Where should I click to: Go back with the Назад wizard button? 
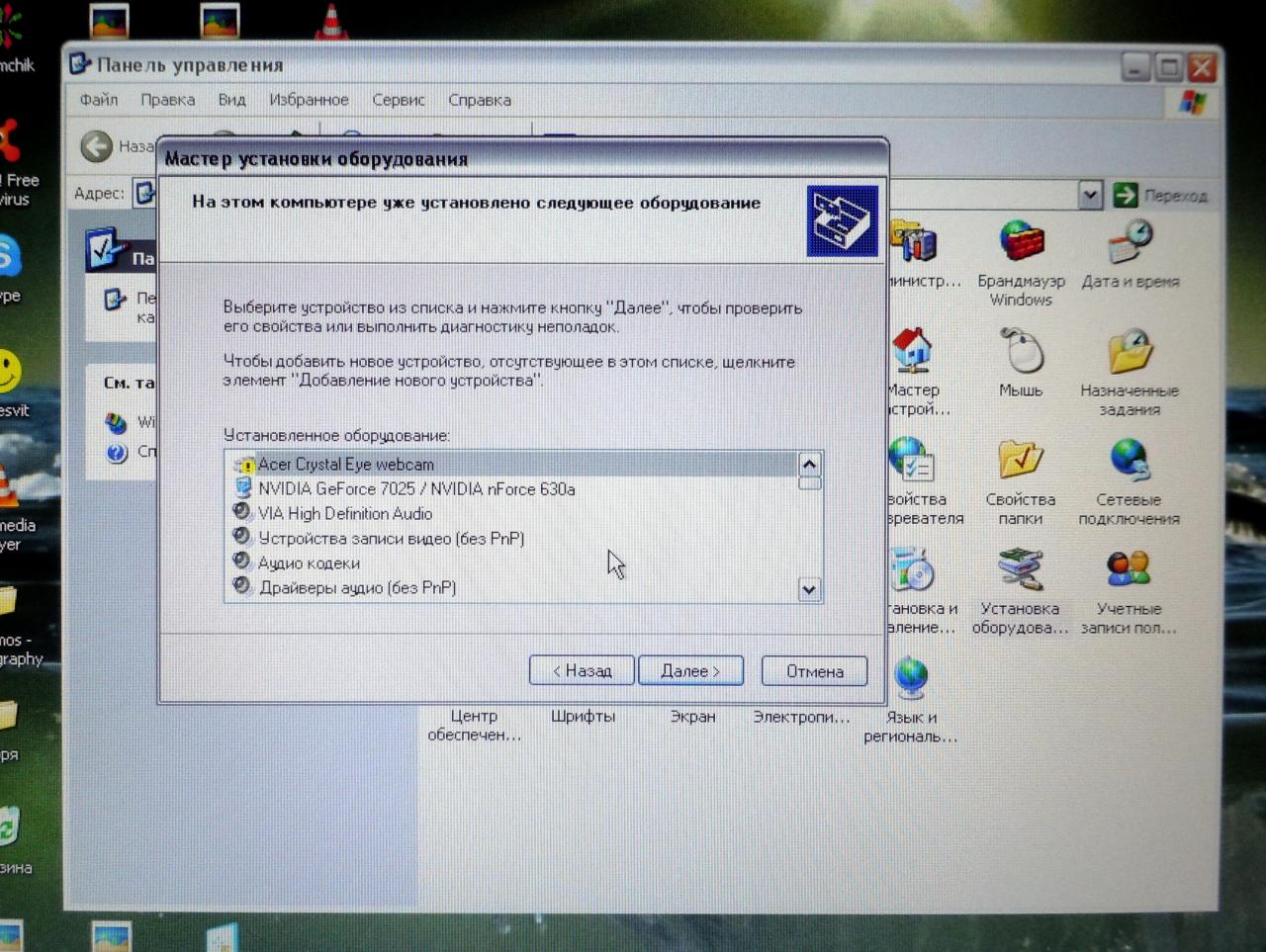point(582,671)
